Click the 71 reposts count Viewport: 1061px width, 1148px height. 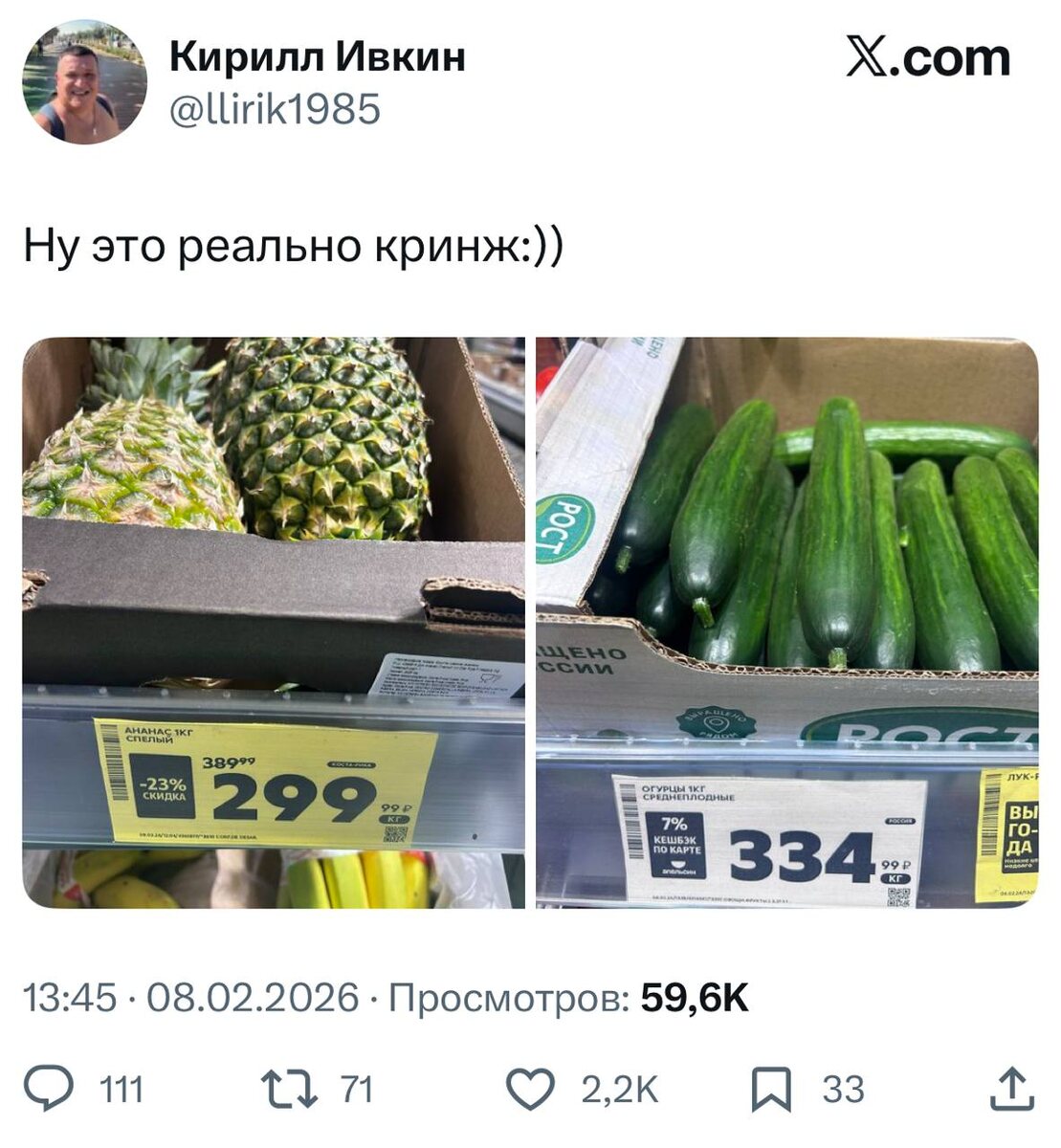tap(355, 1090)
